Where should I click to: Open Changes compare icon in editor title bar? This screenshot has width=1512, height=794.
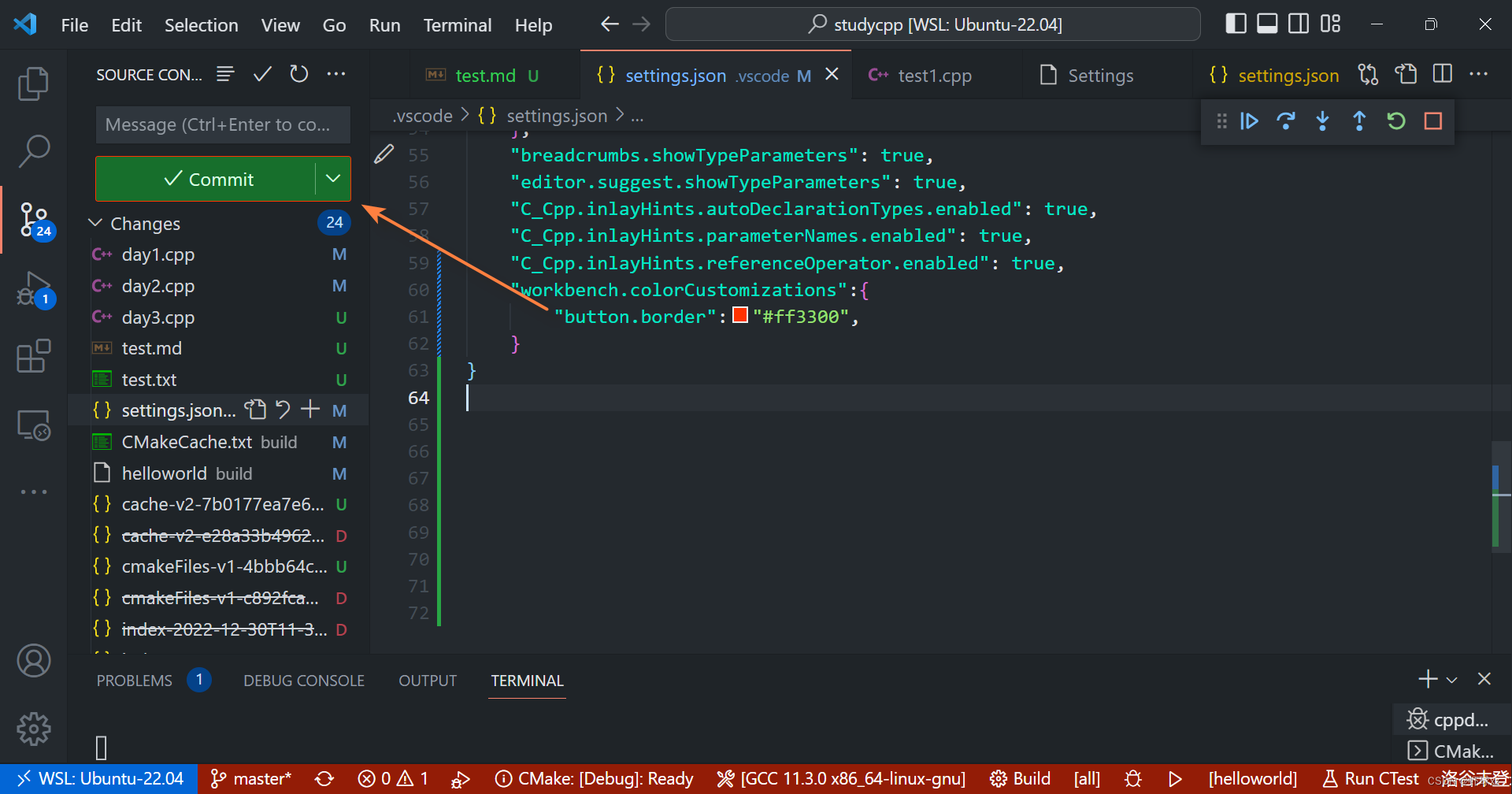coord(1369,75)
